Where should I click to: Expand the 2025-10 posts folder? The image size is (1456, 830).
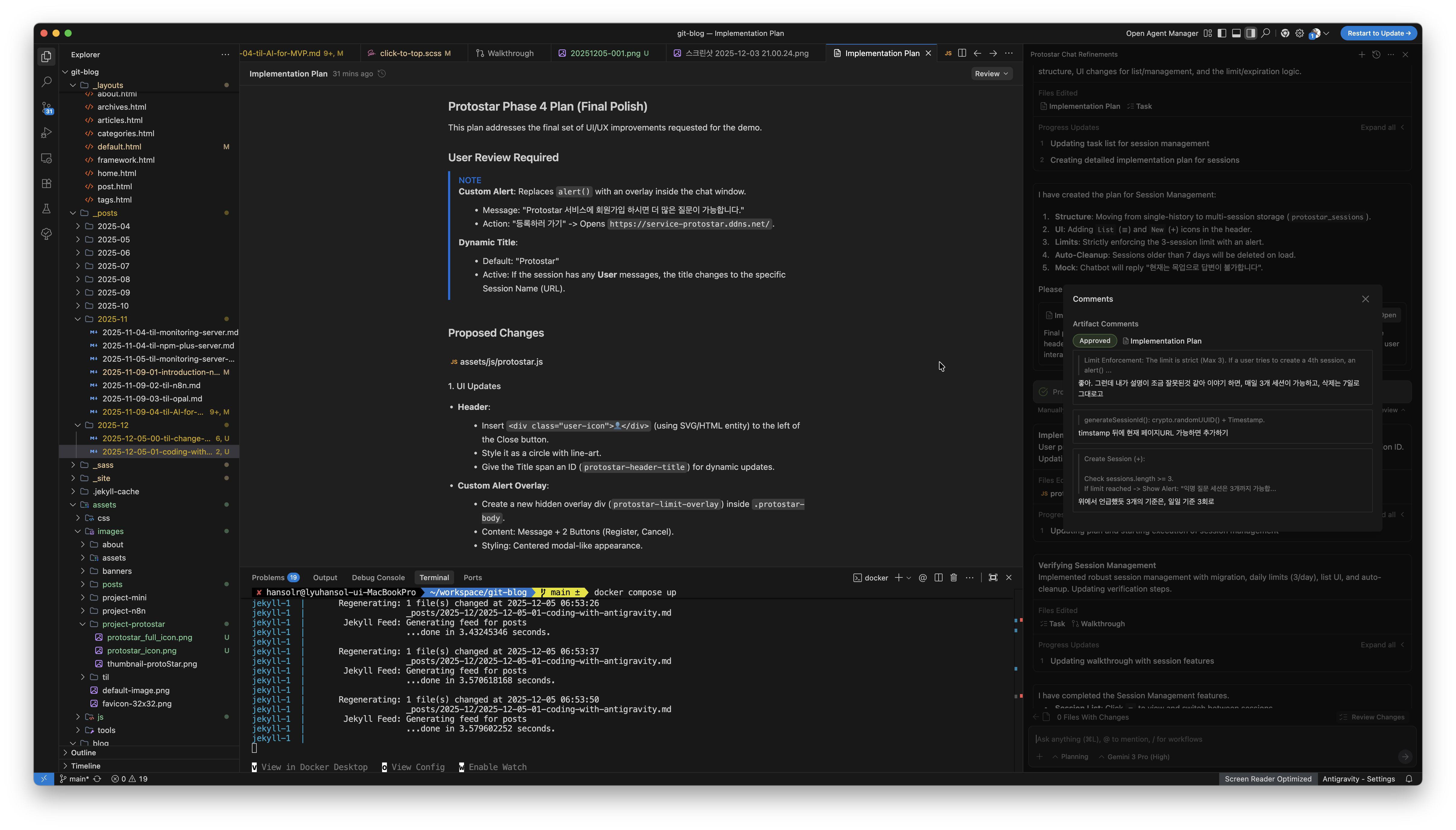click(x=113, y=306)
